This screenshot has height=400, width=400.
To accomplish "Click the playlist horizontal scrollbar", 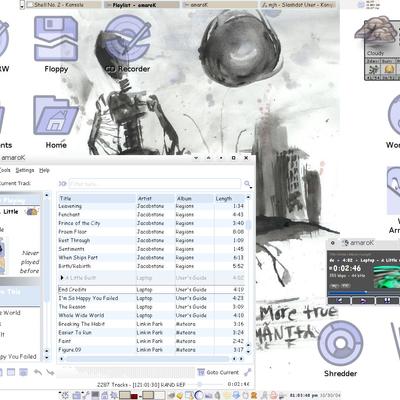I will [x=147, y=359].
